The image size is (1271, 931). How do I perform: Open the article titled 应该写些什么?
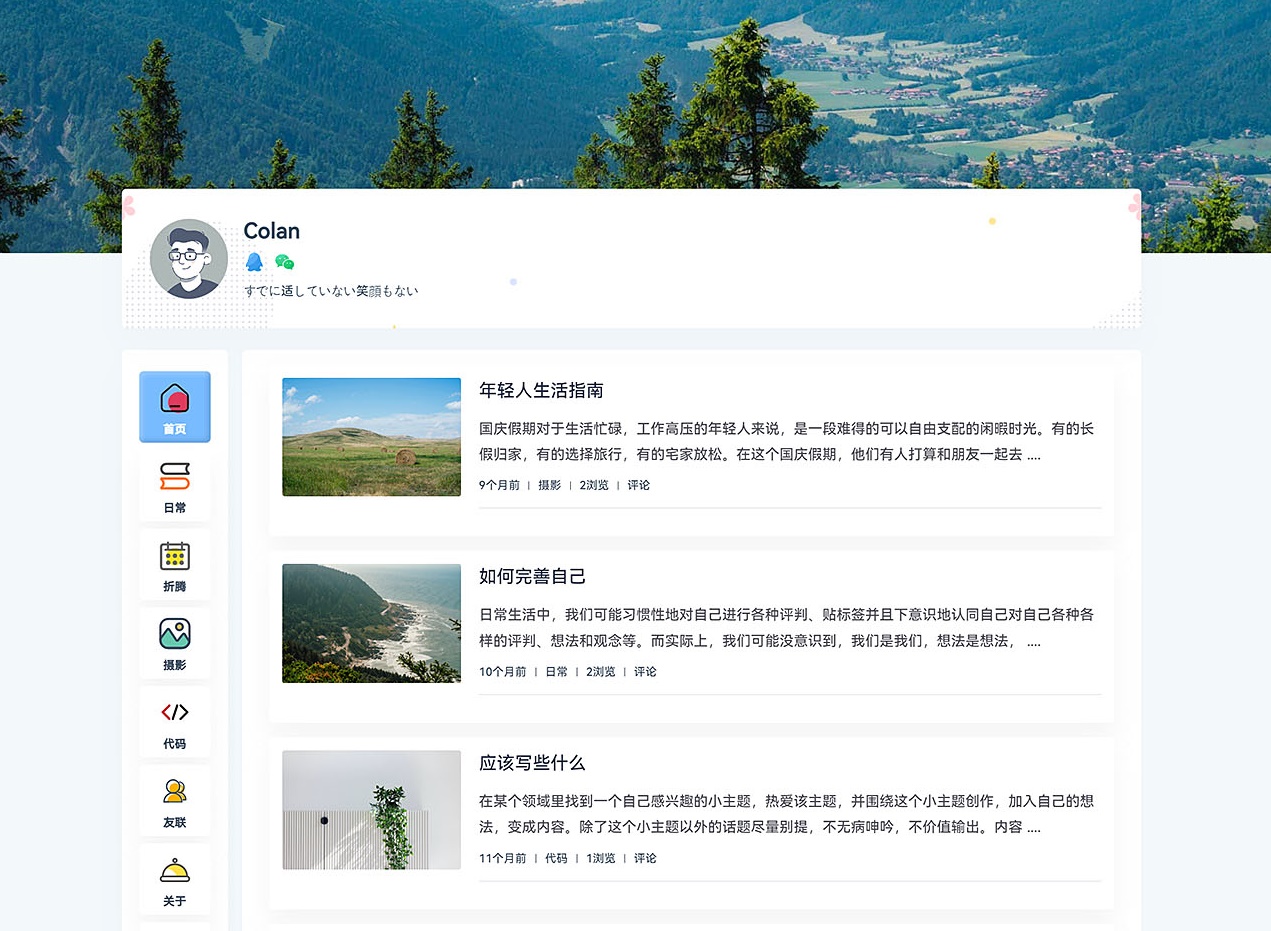click(x=532, y=763)
